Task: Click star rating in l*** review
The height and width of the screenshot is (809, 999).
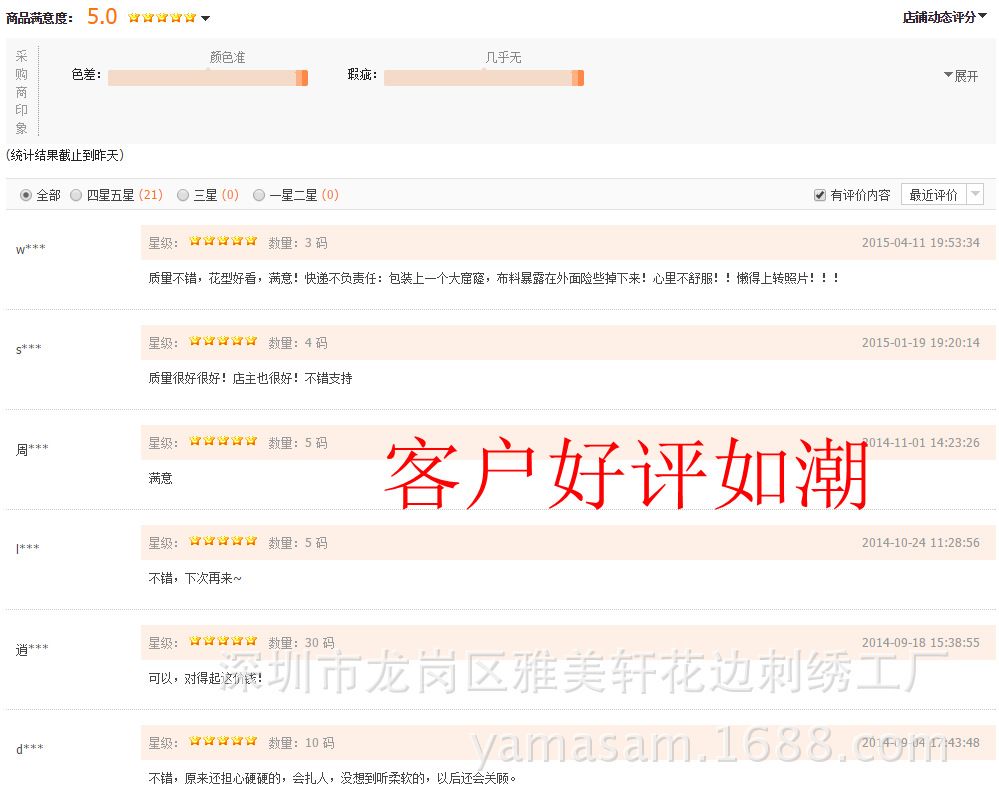Action: coord(223,542)
